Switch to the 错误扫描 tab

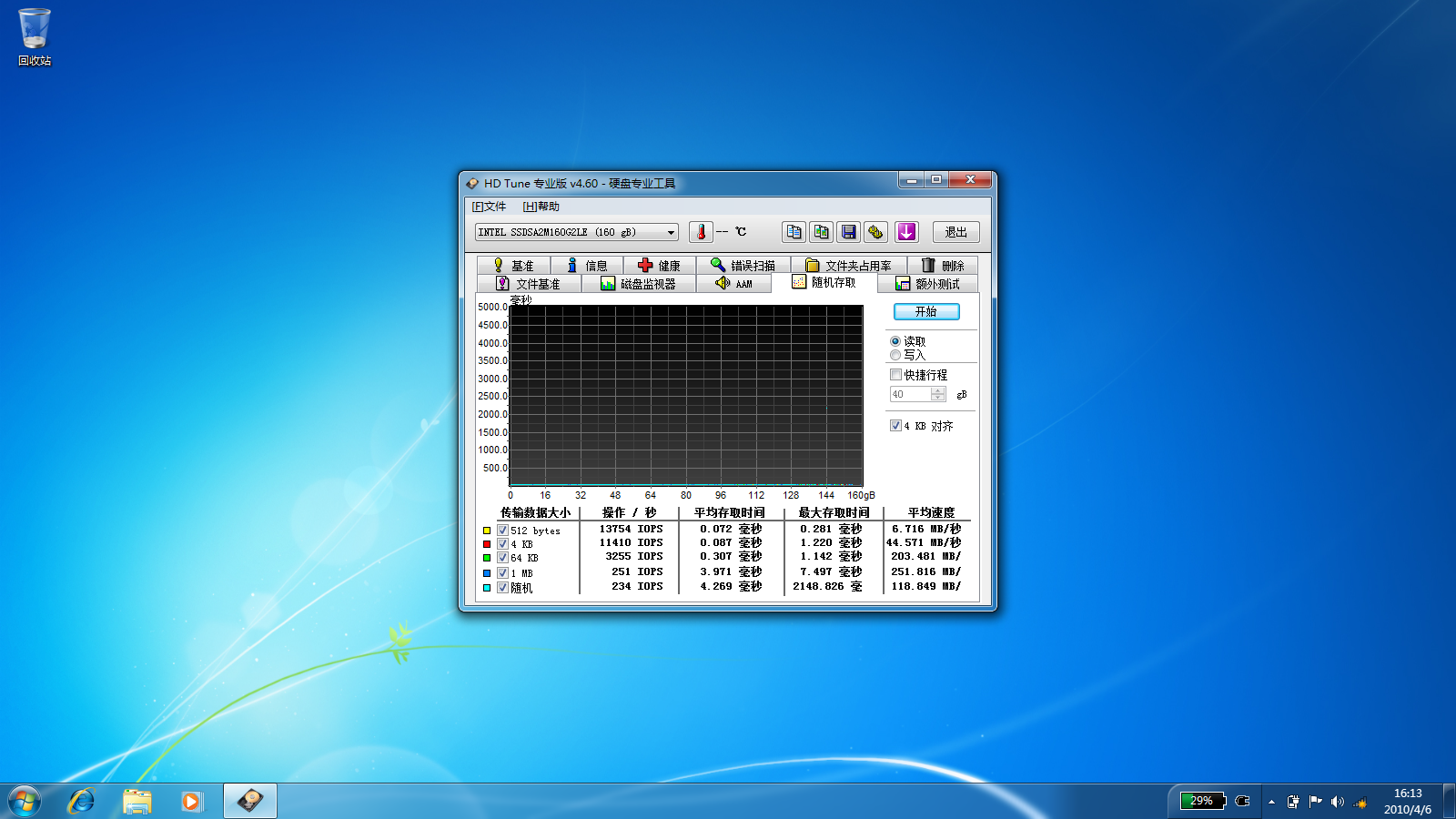tap(743, 266)
